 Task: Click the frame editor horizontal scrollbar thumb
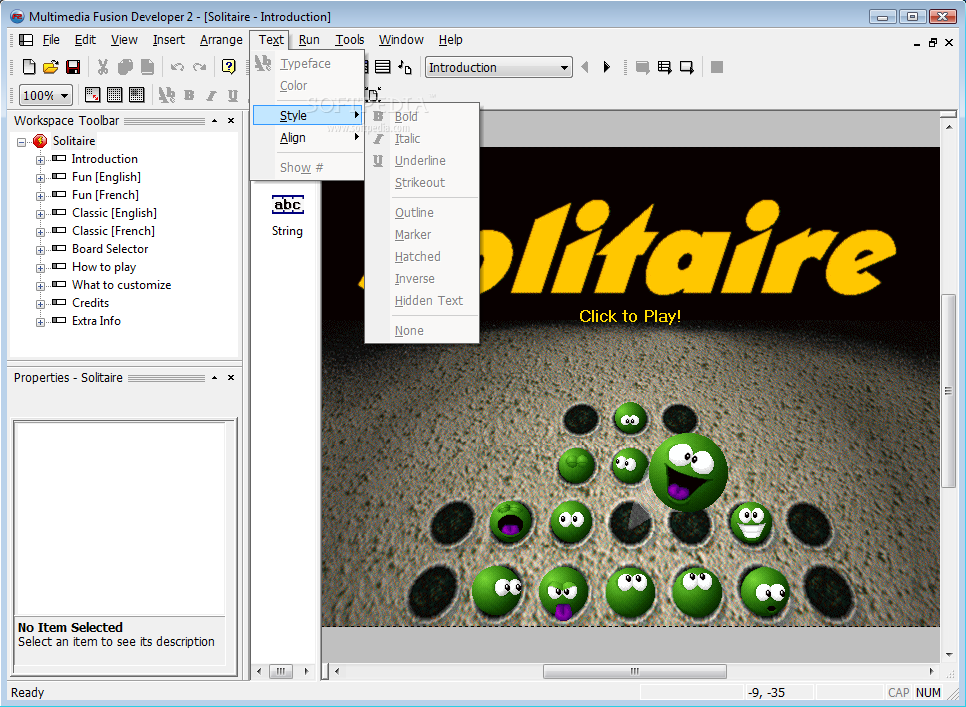point(635,671)
